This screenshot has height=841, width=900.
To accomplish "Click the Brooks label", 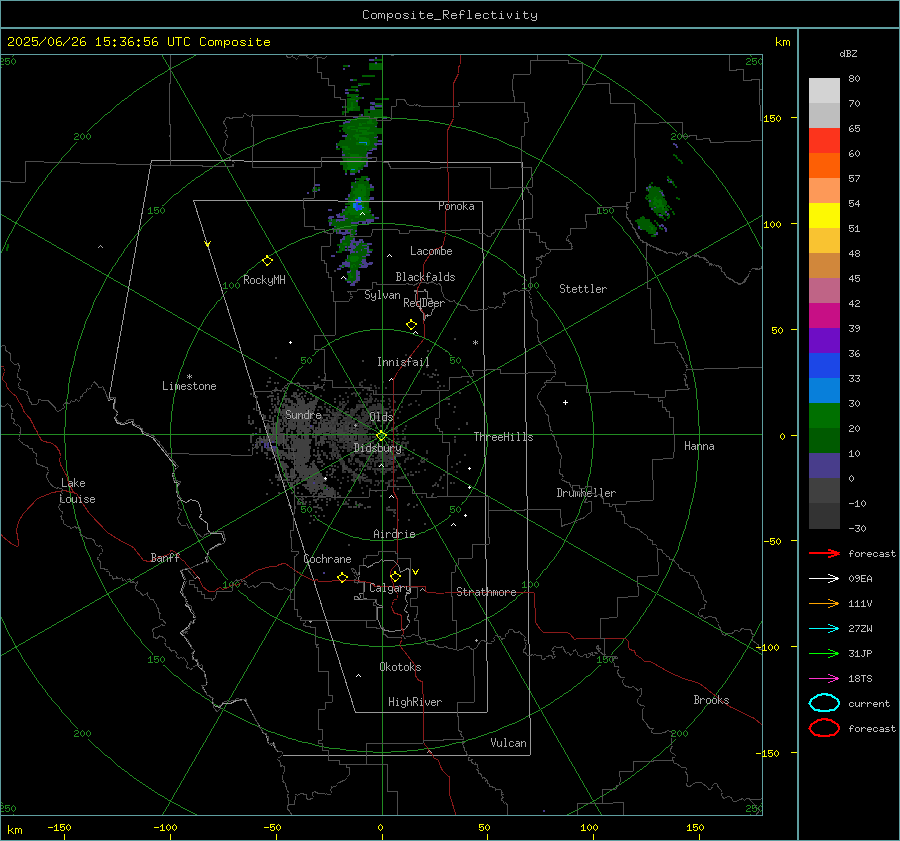I will (711, 700).
